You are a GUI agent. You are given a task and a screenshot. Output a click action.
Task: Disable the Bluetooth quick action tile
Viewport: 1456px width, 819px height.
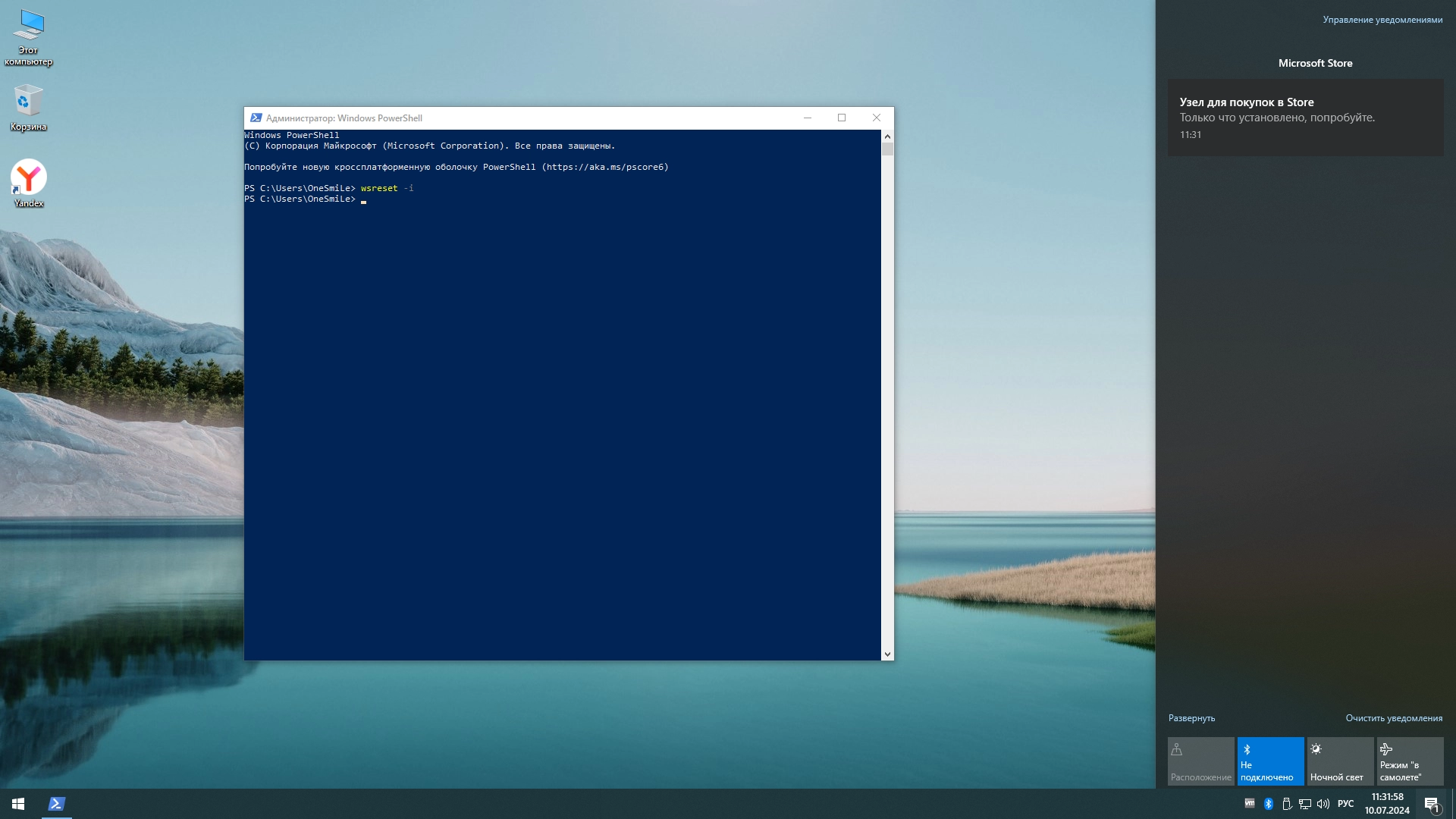1270,761
